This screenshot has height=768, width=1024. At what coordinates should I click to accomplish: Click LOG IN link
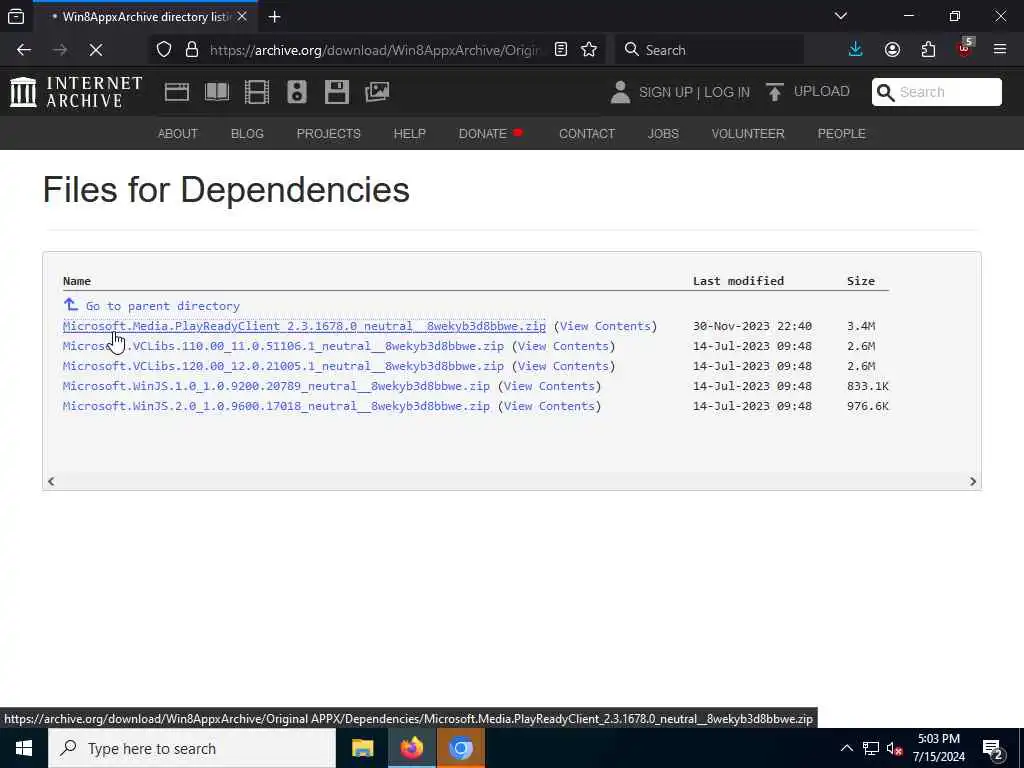tap(727, 93)
